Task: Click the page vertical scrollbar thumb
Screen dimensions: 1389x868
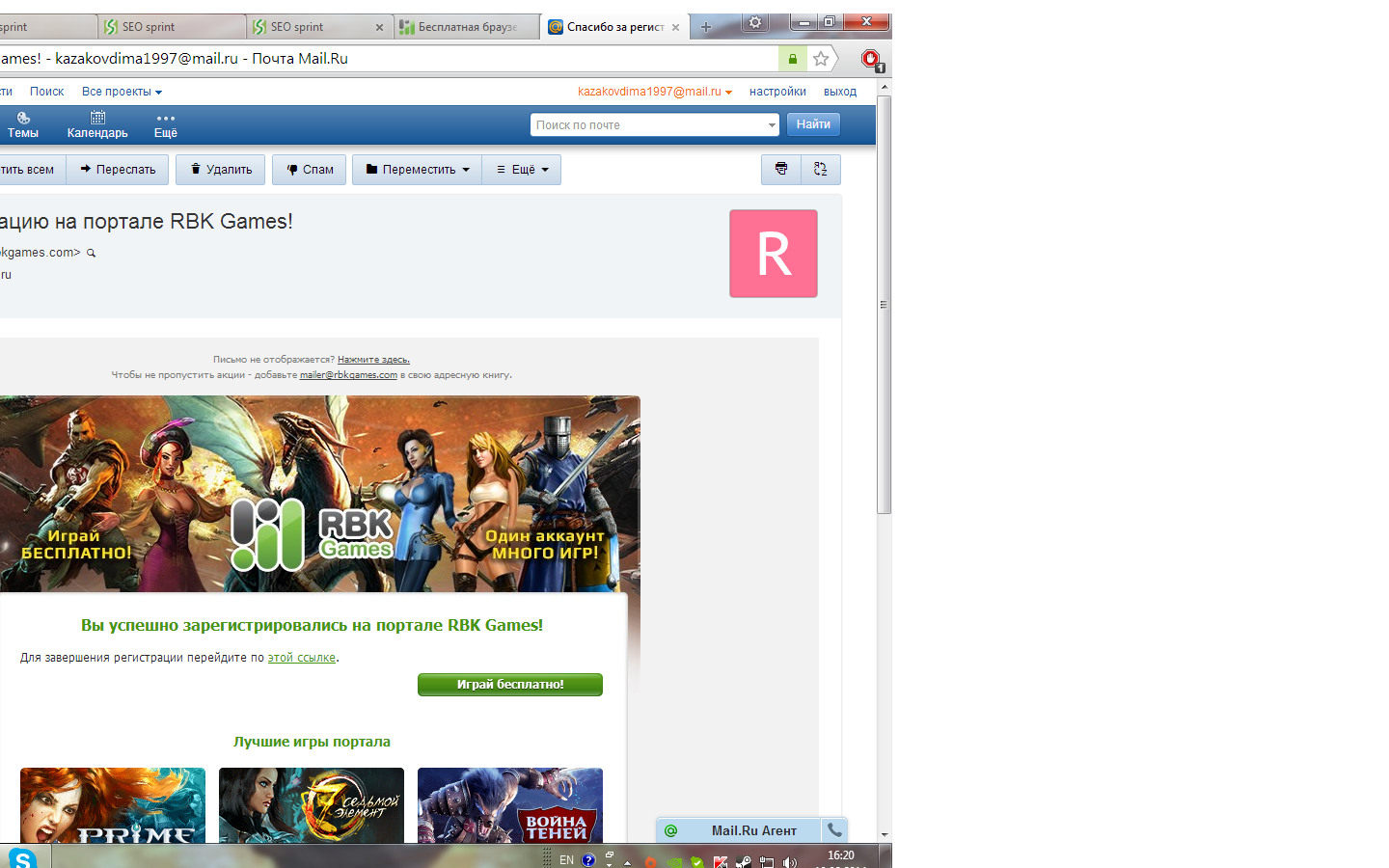Action: coord(884,305)
